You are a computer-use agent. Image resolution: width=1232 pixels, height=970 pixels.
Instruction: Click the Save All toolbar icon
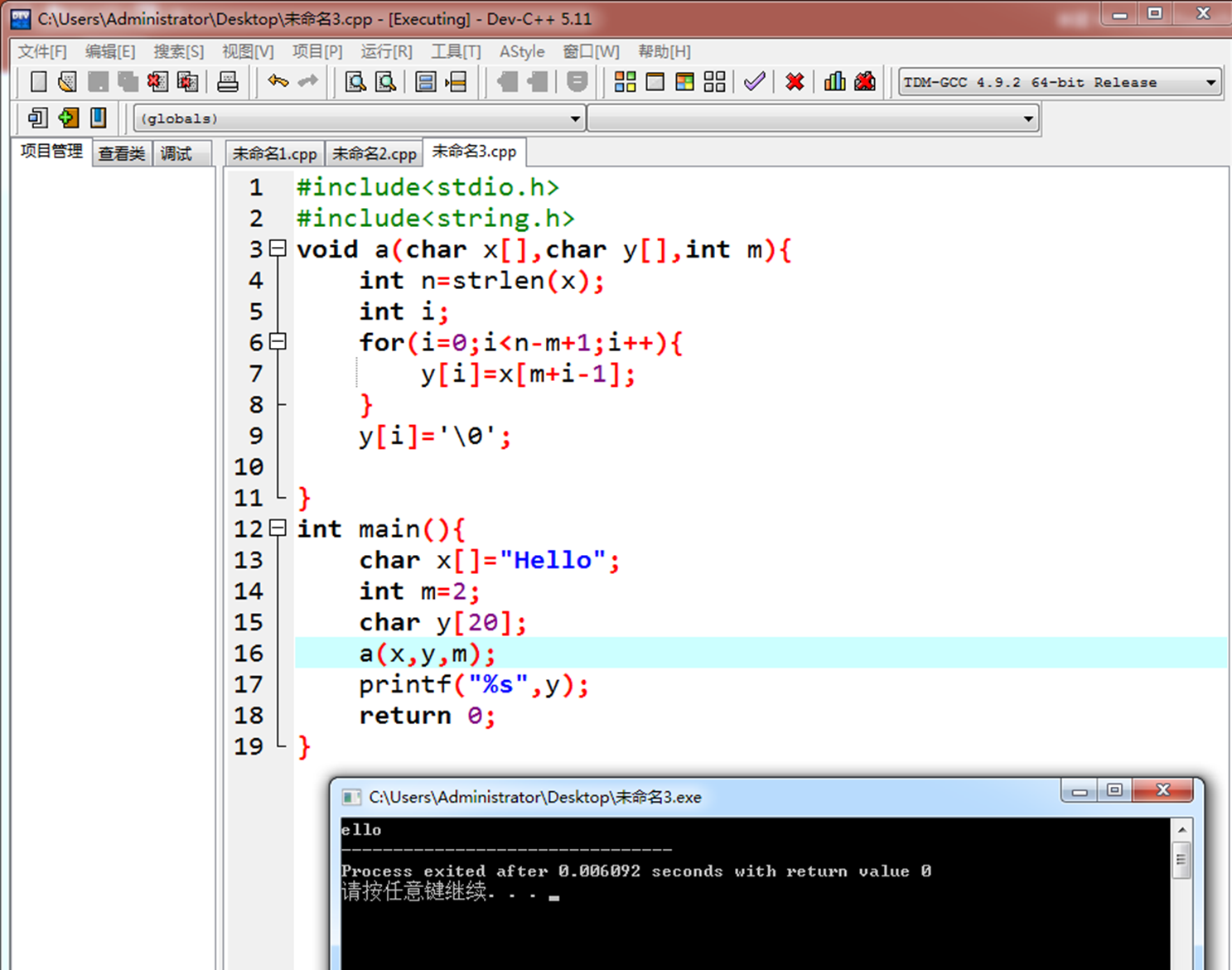128,81
